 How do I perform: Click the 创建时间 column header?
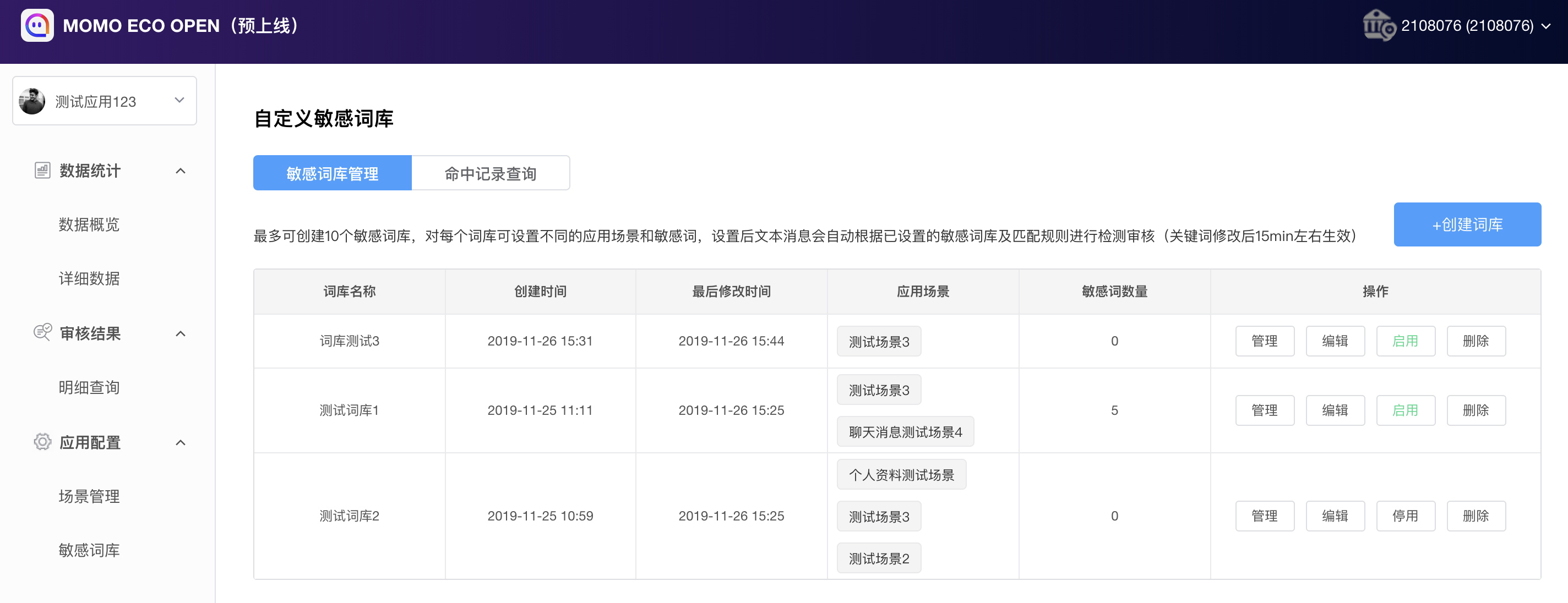pos(541,292)
